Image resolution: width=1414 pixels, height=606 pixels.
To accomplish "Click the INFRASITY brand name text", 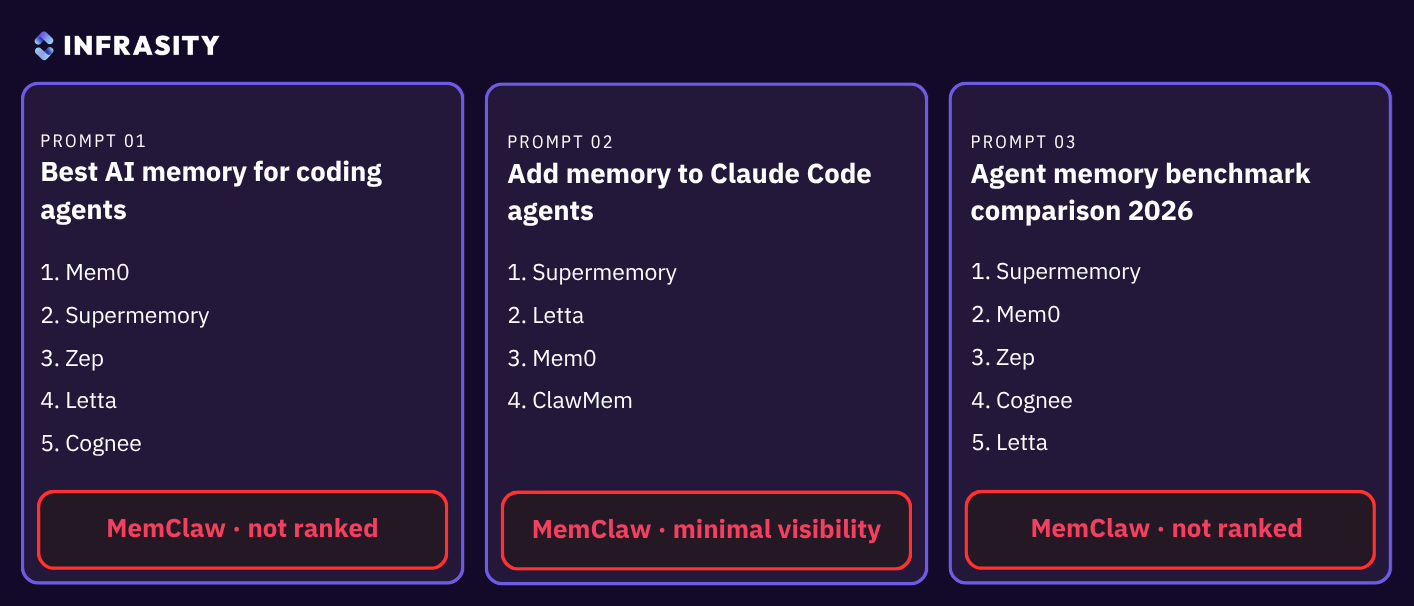I will (141, 45).
